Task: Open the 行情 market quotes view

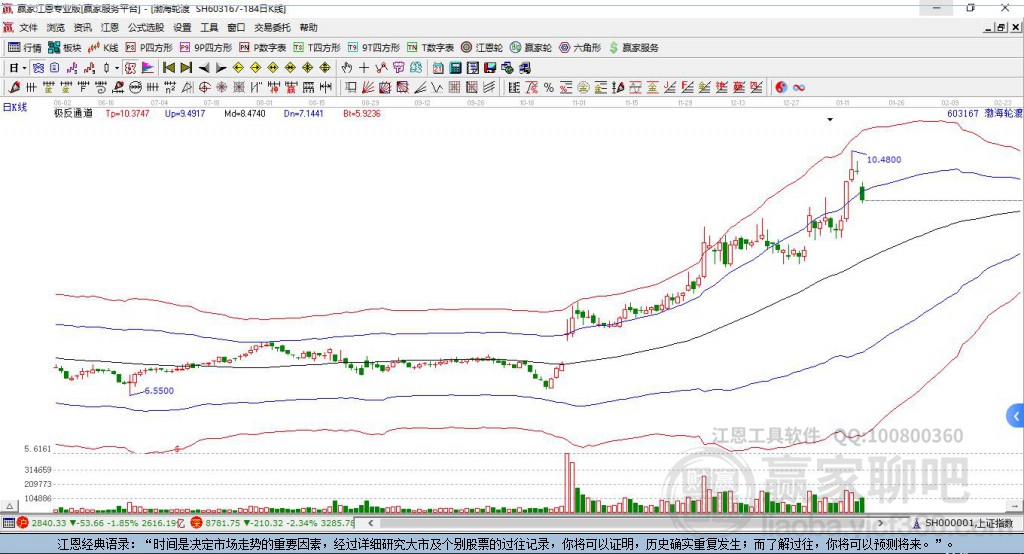Action: [x=24, y=48]
